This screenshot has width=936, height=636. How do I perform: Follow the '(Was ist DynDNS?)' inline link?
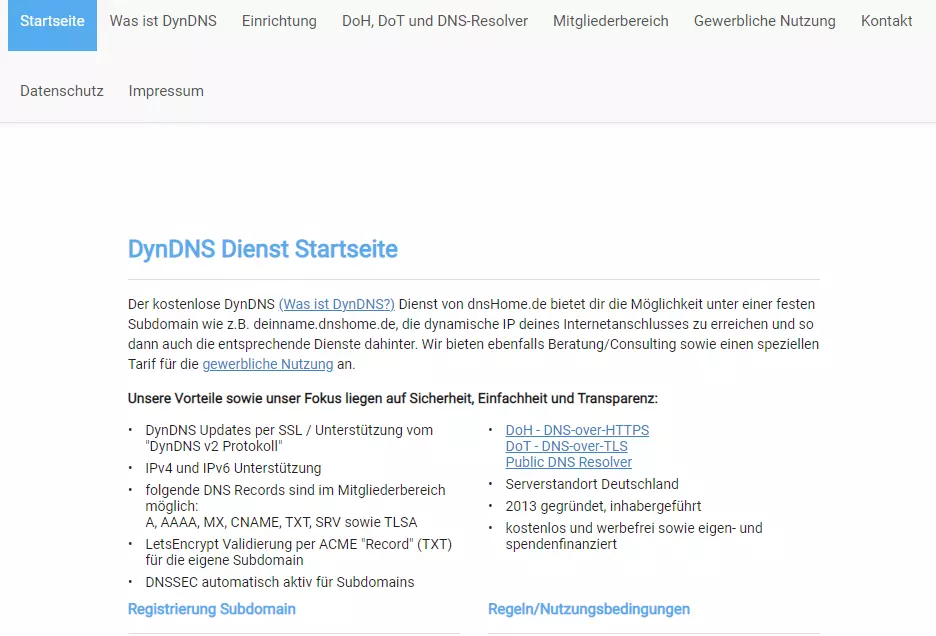tap(337, 304)
